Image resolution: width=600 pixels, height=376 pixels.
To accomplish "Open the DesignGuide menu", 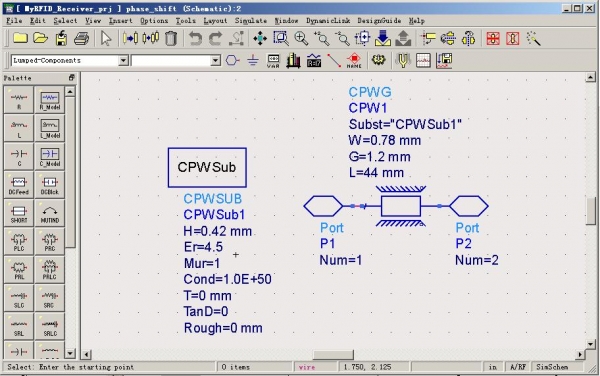I will coord(379,21).
